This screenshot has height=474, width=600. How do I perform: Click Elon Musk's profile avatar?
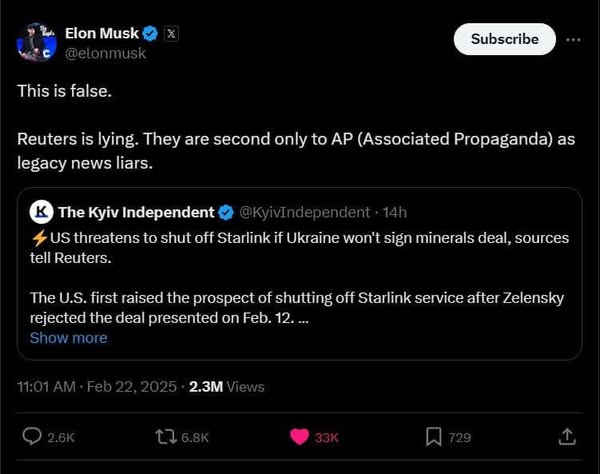pyautogui.click(x=36, y=41)
